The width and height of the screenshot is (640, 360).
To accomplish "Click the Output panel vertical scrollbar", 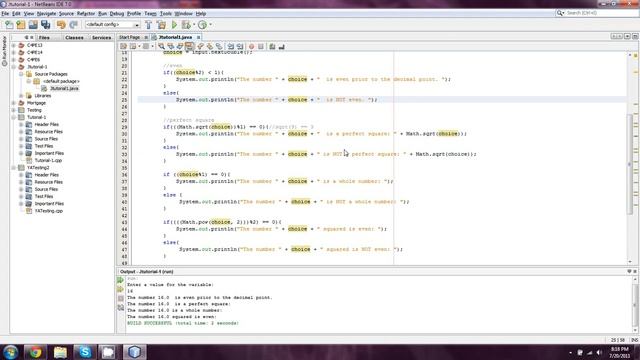I will 635,304.
